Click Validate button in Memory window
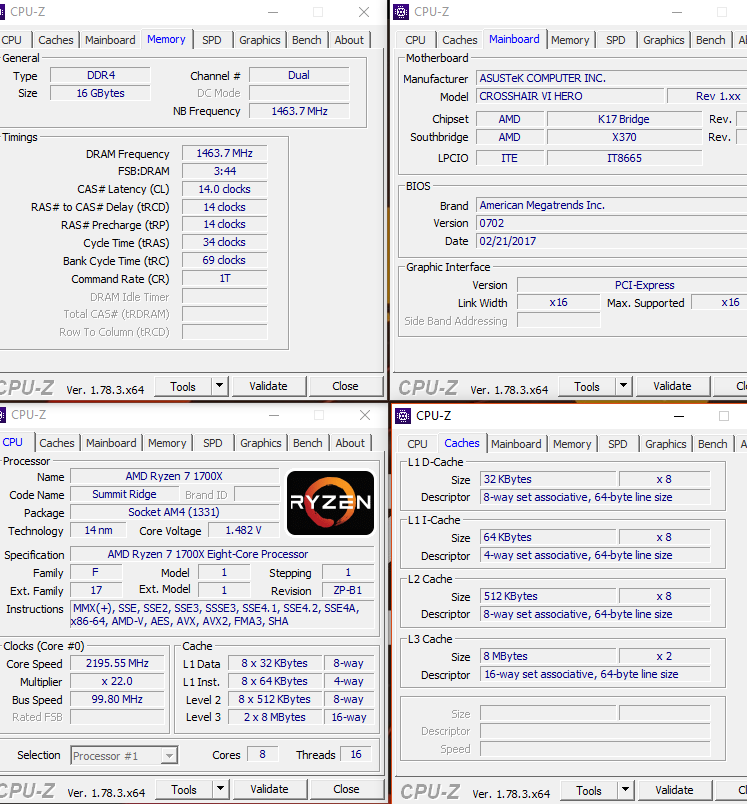The image size is (747, 804). [269, 386]
